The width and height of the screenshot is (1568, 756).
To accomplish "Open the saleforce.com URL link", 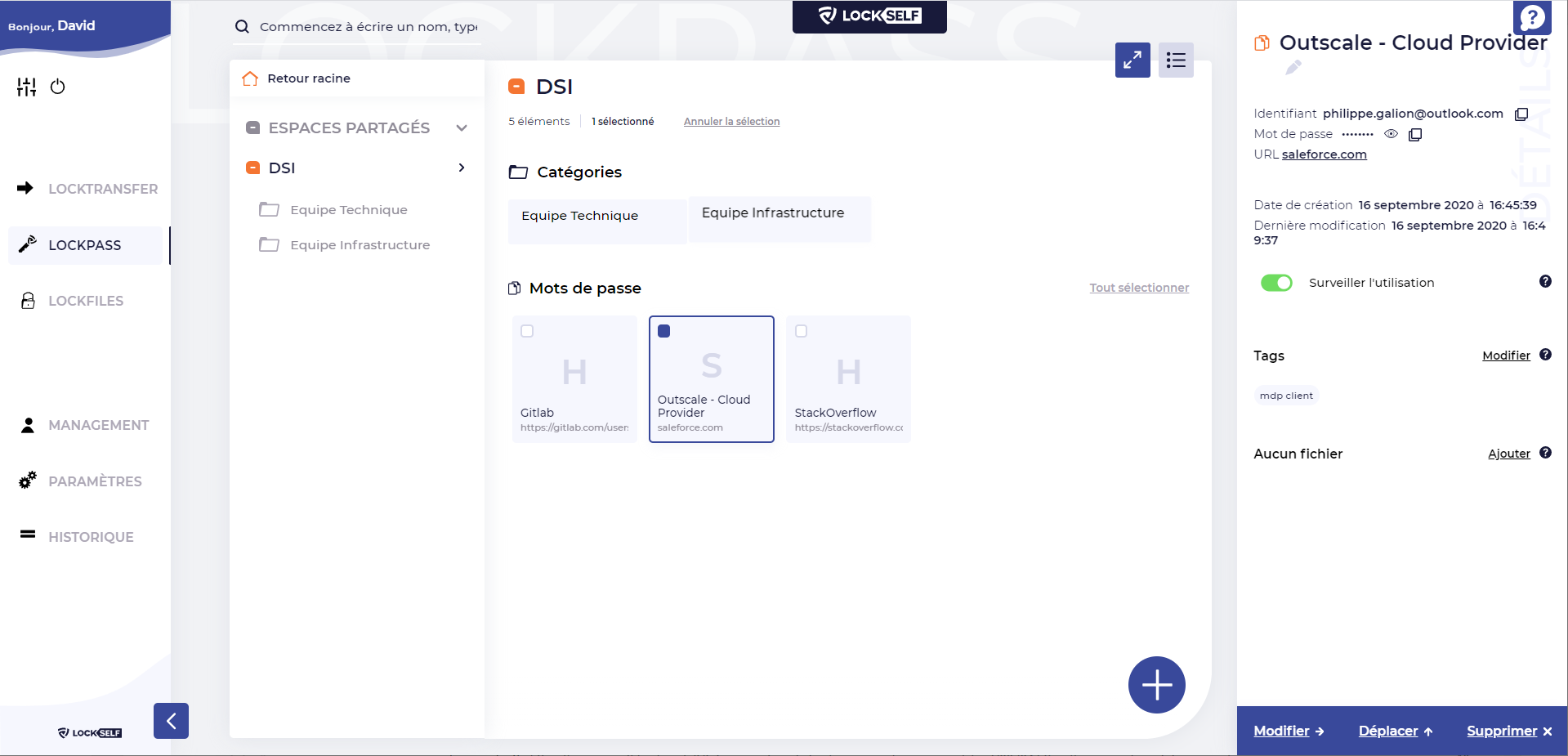I will [1324, 154].
